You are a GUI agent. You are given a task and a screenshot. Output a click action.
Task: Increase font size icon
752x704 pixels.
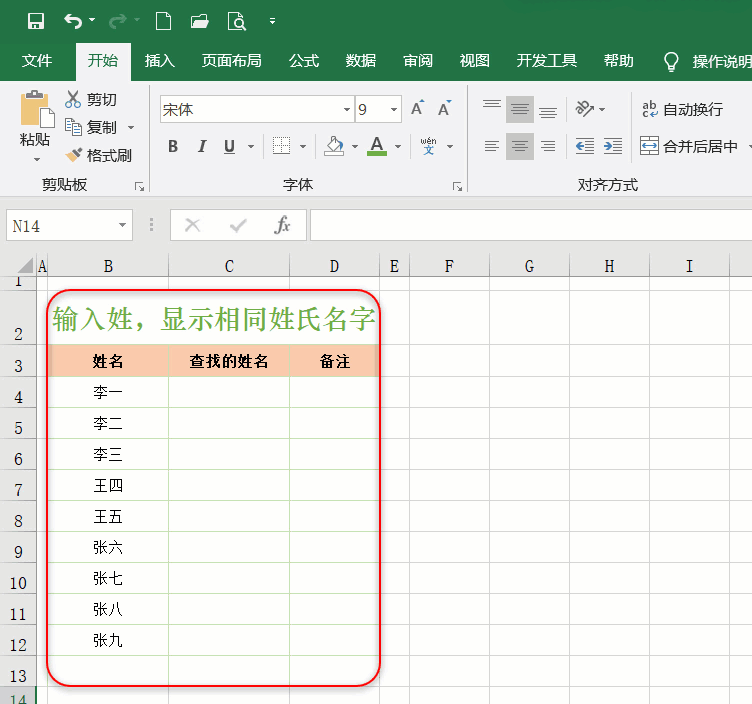(417, 108)
